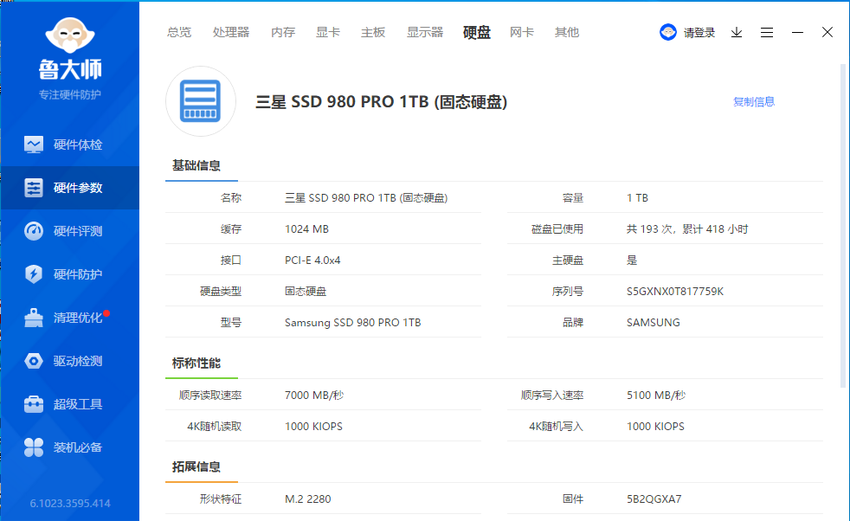
Task: Click the capacity value 1 TB
Action: point(638,198)
